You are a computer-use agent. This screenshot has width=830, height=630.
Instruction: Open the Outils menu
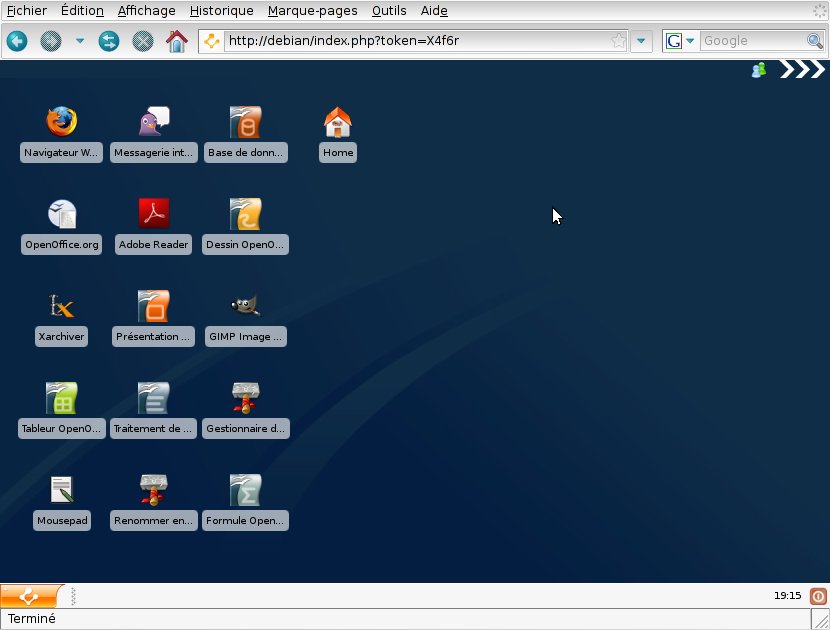click(x=389, y=11)
